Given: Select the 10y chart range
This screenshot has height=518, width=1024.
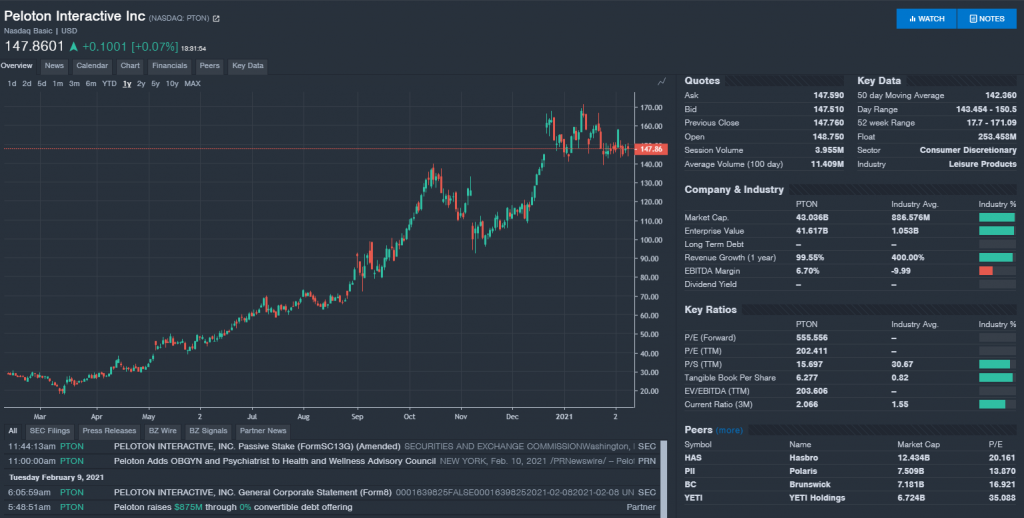Looking at the screenshot, I should pyautogui.click(x=172, y=84).
